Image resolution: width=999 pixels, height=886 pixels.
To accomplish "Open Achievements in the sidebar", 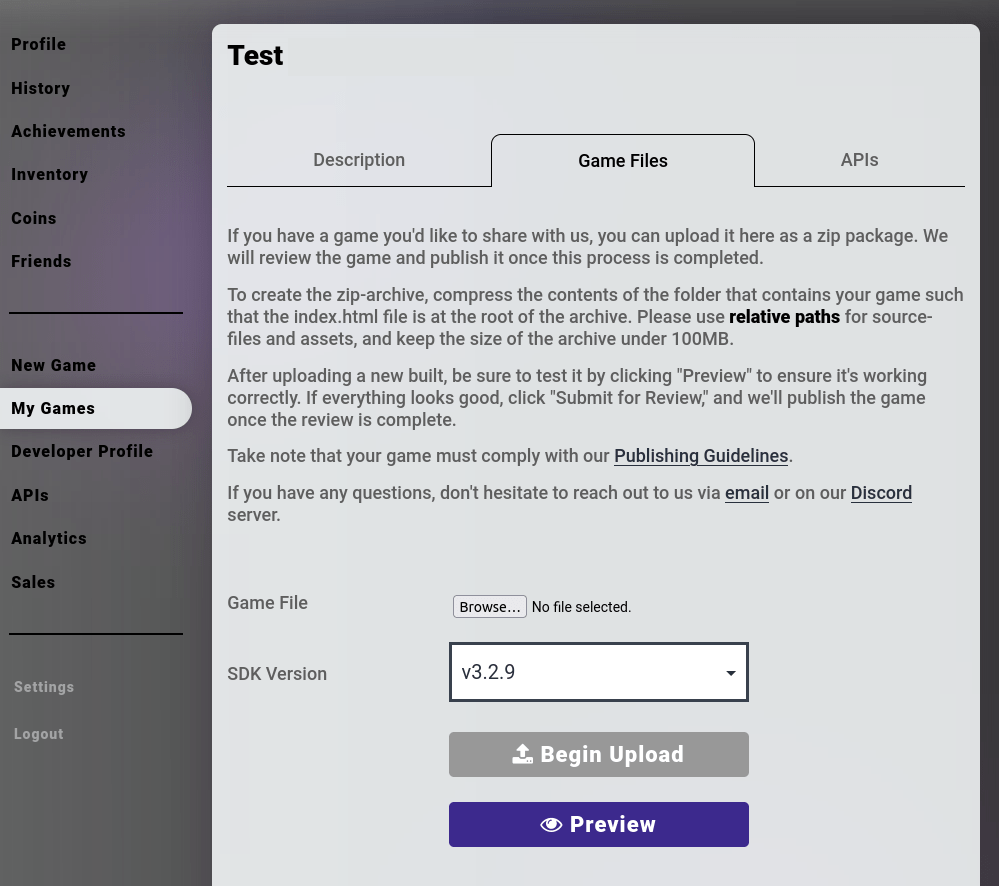I will (x=68, y=131).
